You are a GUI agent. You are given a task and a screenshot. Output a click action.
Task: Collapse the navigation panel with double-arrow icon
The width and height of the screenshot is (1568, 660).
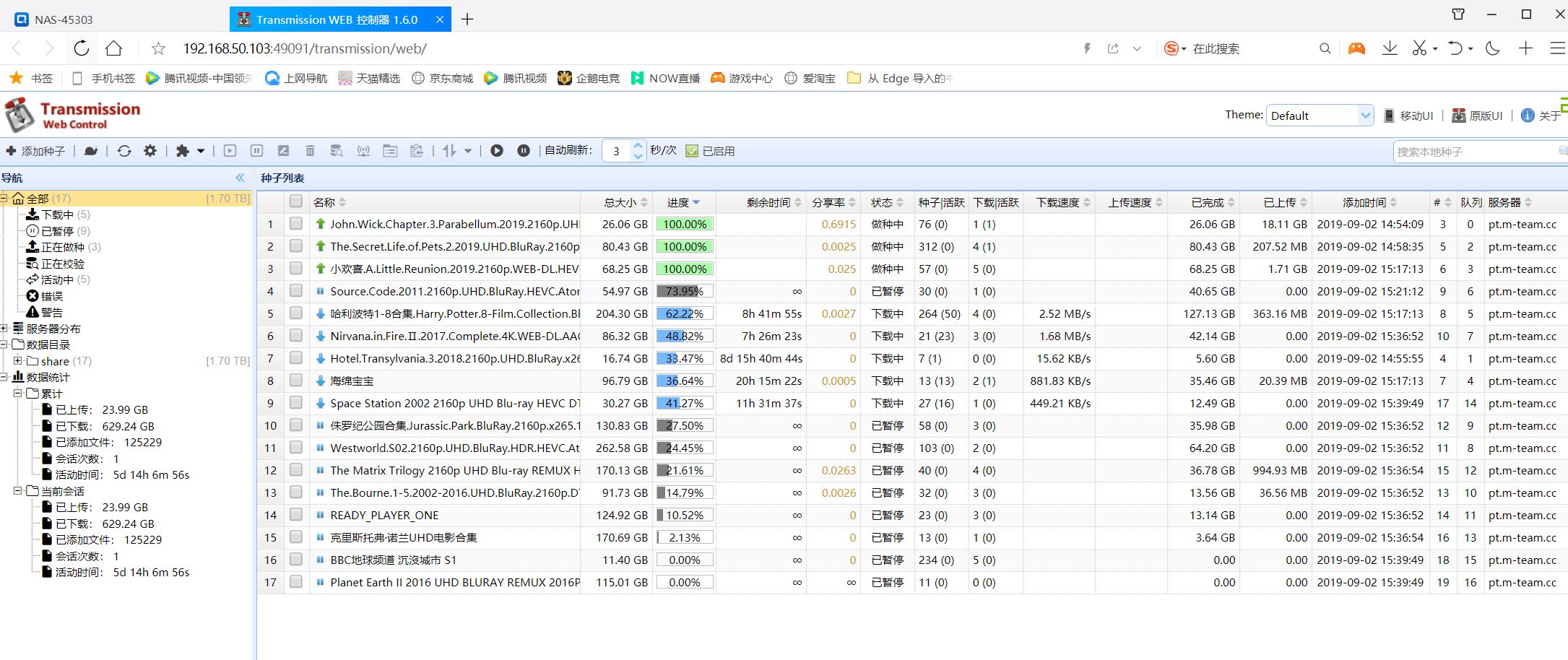click(x=241, y=178)
